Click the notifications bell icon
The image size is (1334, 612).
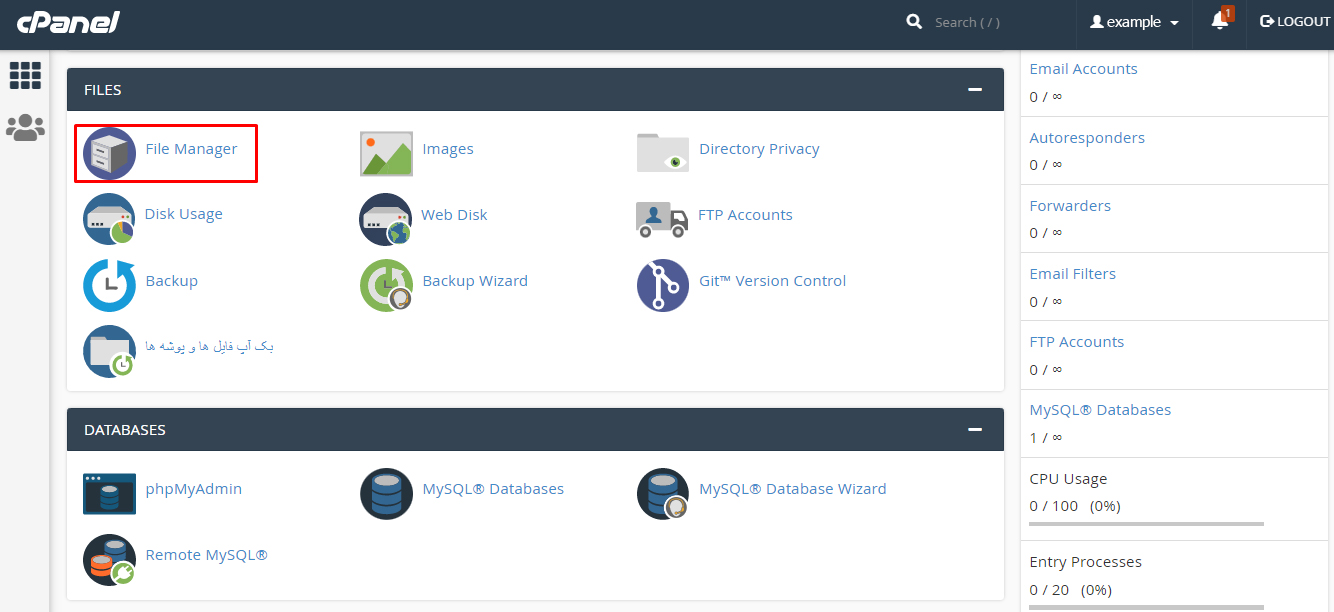click(1219, 21)
